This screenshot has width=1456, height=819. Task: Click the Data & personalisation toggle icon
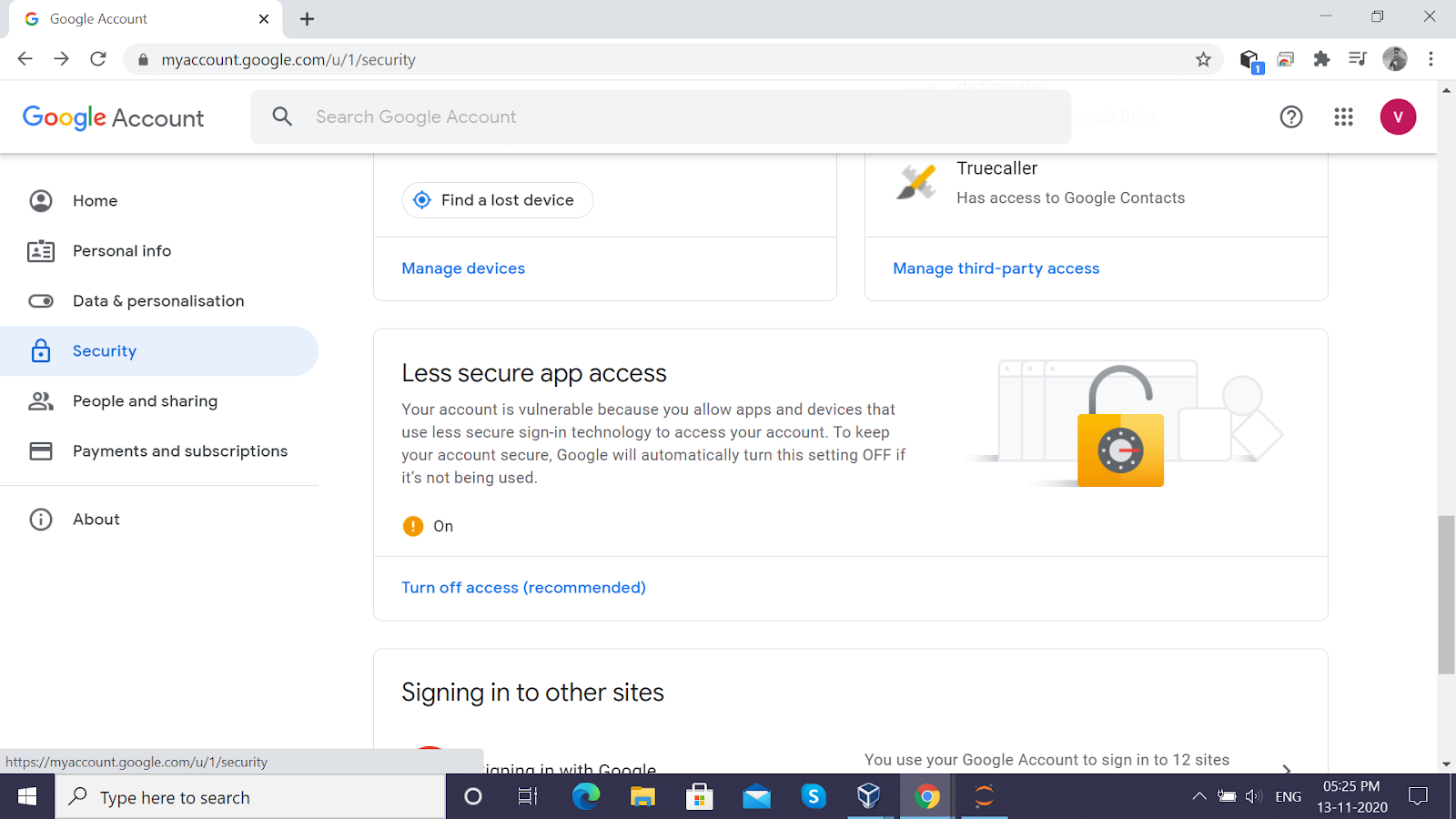point(41,300)
